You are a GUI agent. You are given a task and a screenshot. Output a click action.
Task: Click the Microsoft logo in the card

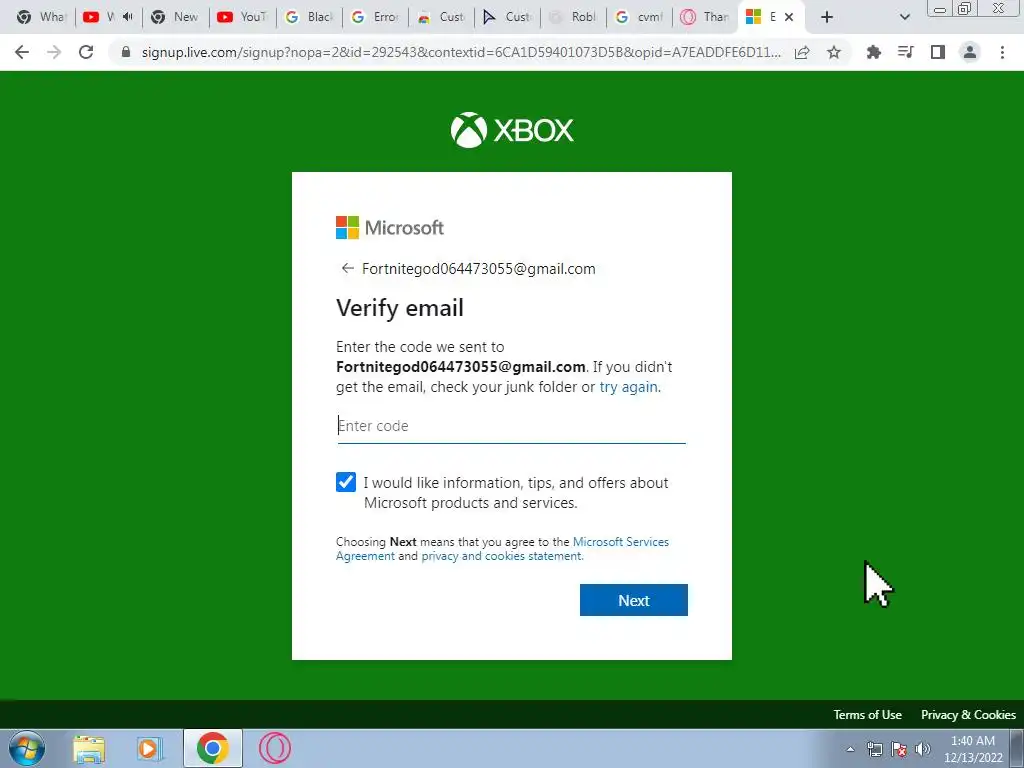390,227
